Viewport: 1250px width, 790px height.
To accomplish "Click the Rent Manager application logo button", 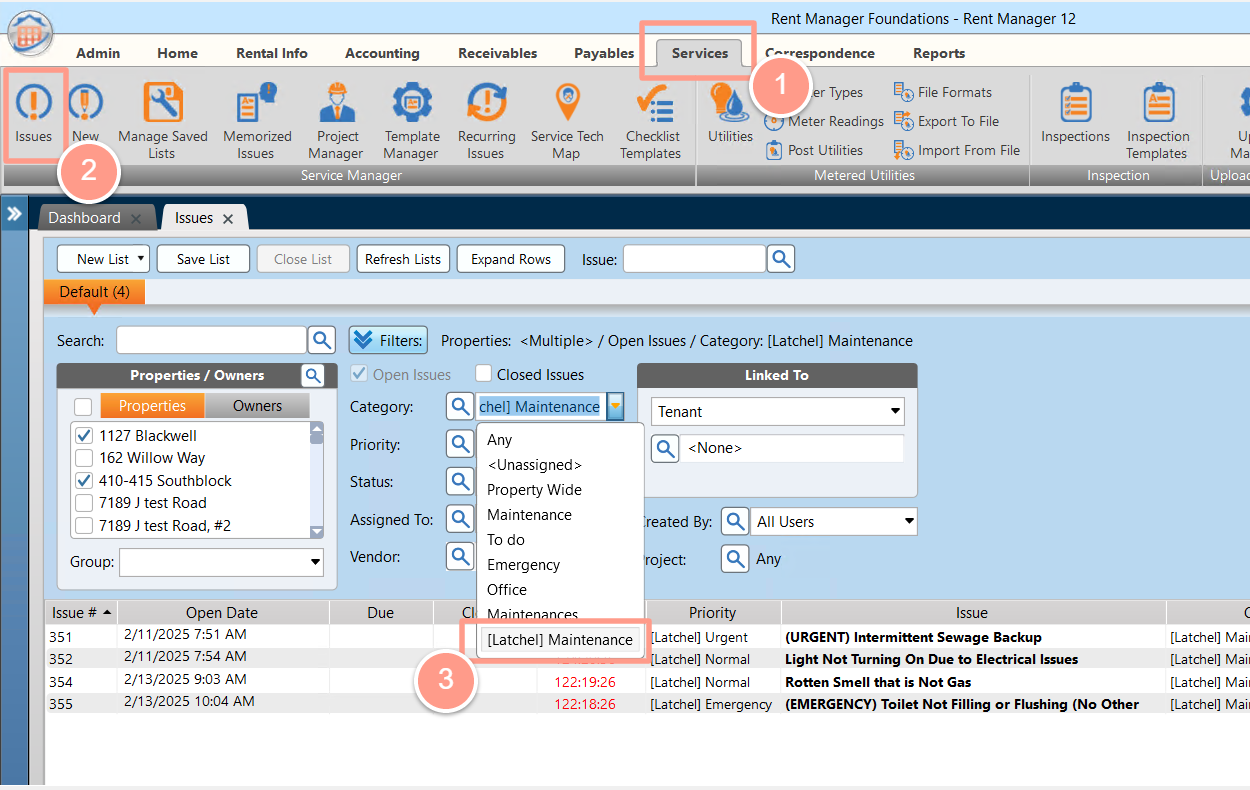I will pos(30,32).
